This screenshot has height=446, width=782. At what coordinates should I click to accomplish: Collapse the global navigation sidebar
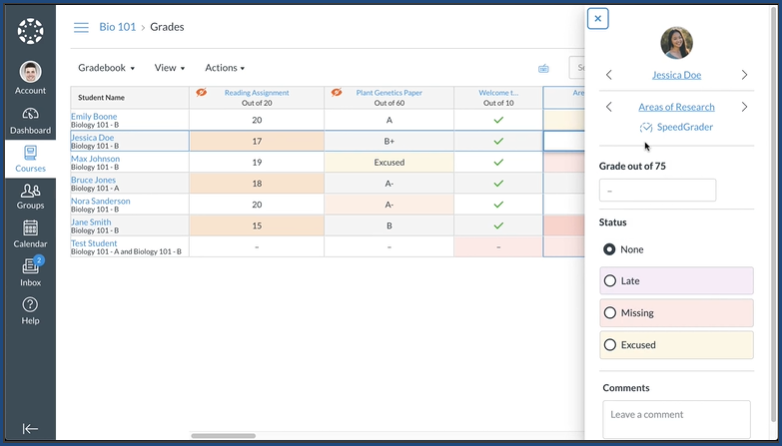click(30, 429)
